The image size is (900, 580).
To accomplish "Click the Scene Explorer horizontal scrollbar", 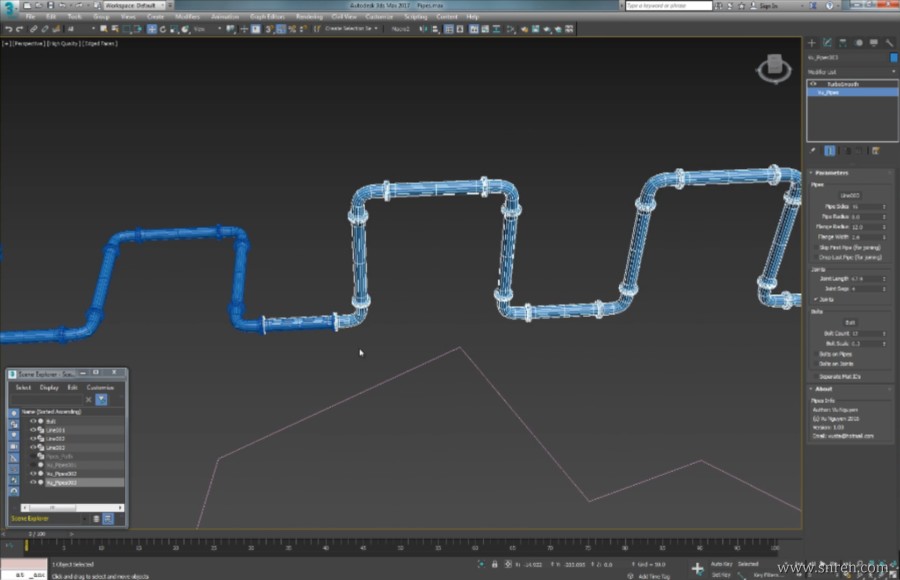I will coord(72,508).
